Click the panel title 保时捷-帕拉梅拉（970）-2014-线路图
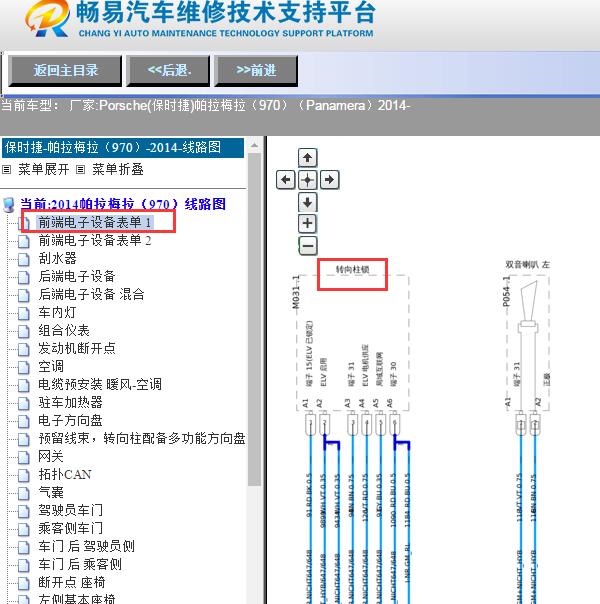Image resolution: width=600 pixels, height=604 pixels. (x=113, y=148)
